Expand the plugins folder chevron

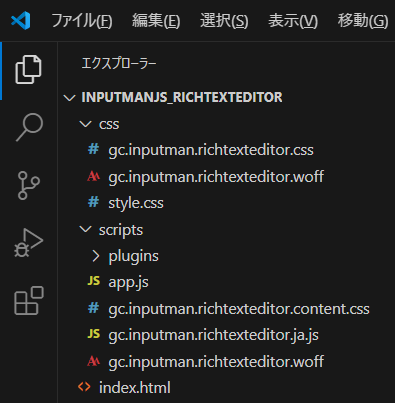pos(96,256)
